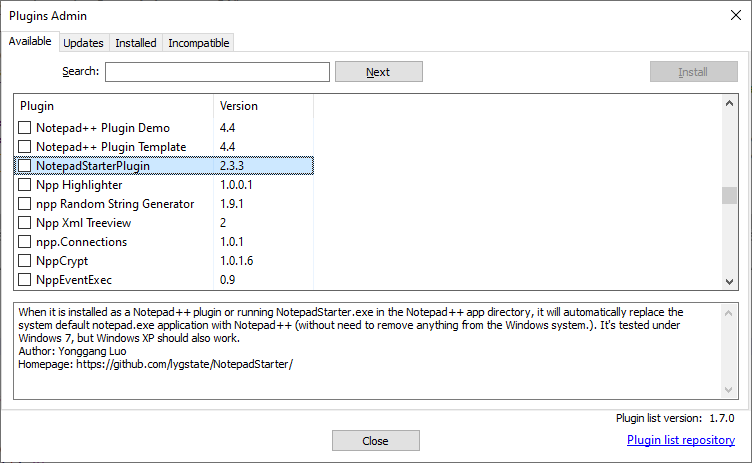Select the Notepad++ Plugin Template row text

tap(111, 147)
